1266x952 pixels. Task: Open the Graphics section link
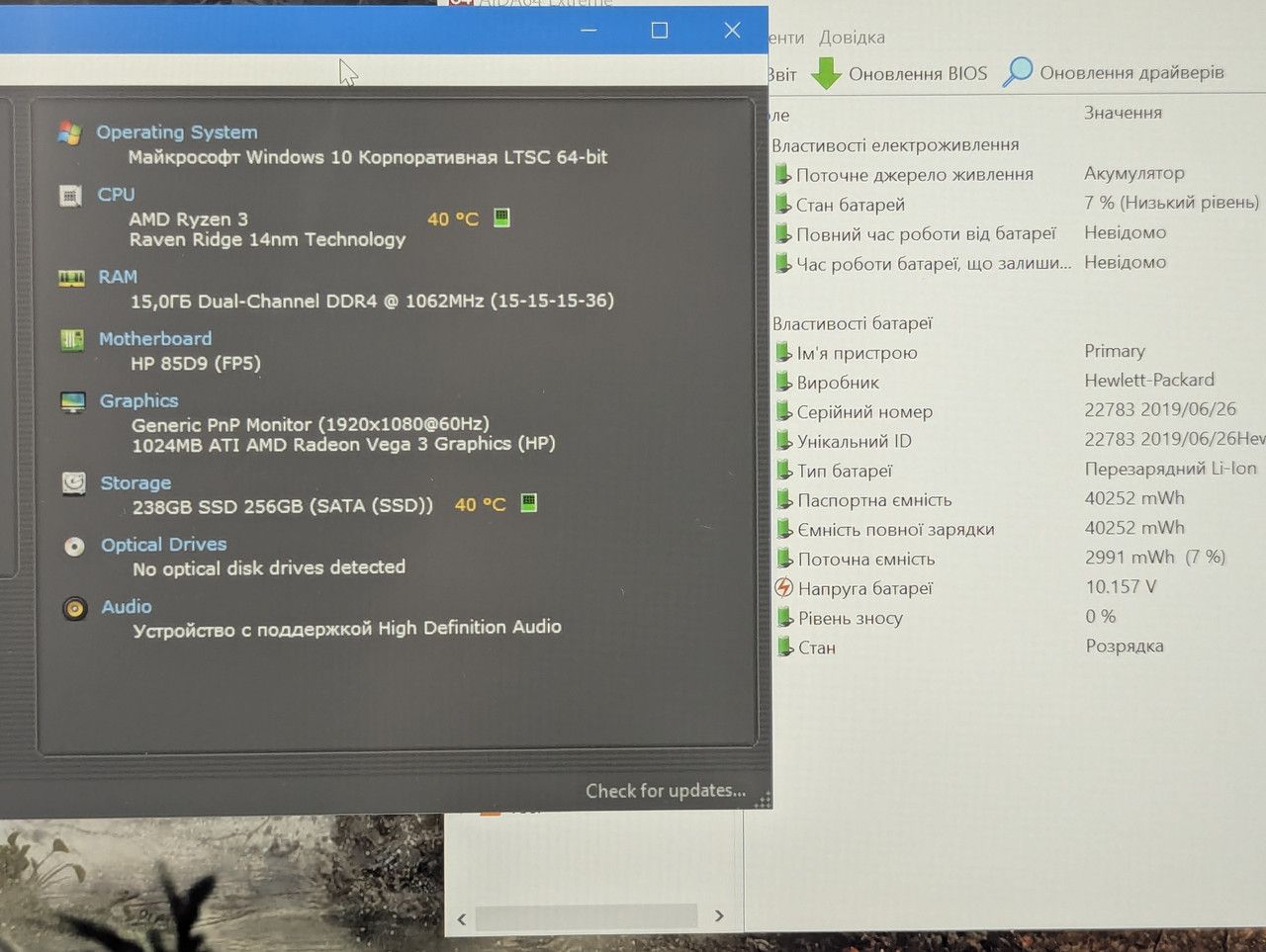coord(139,400)
